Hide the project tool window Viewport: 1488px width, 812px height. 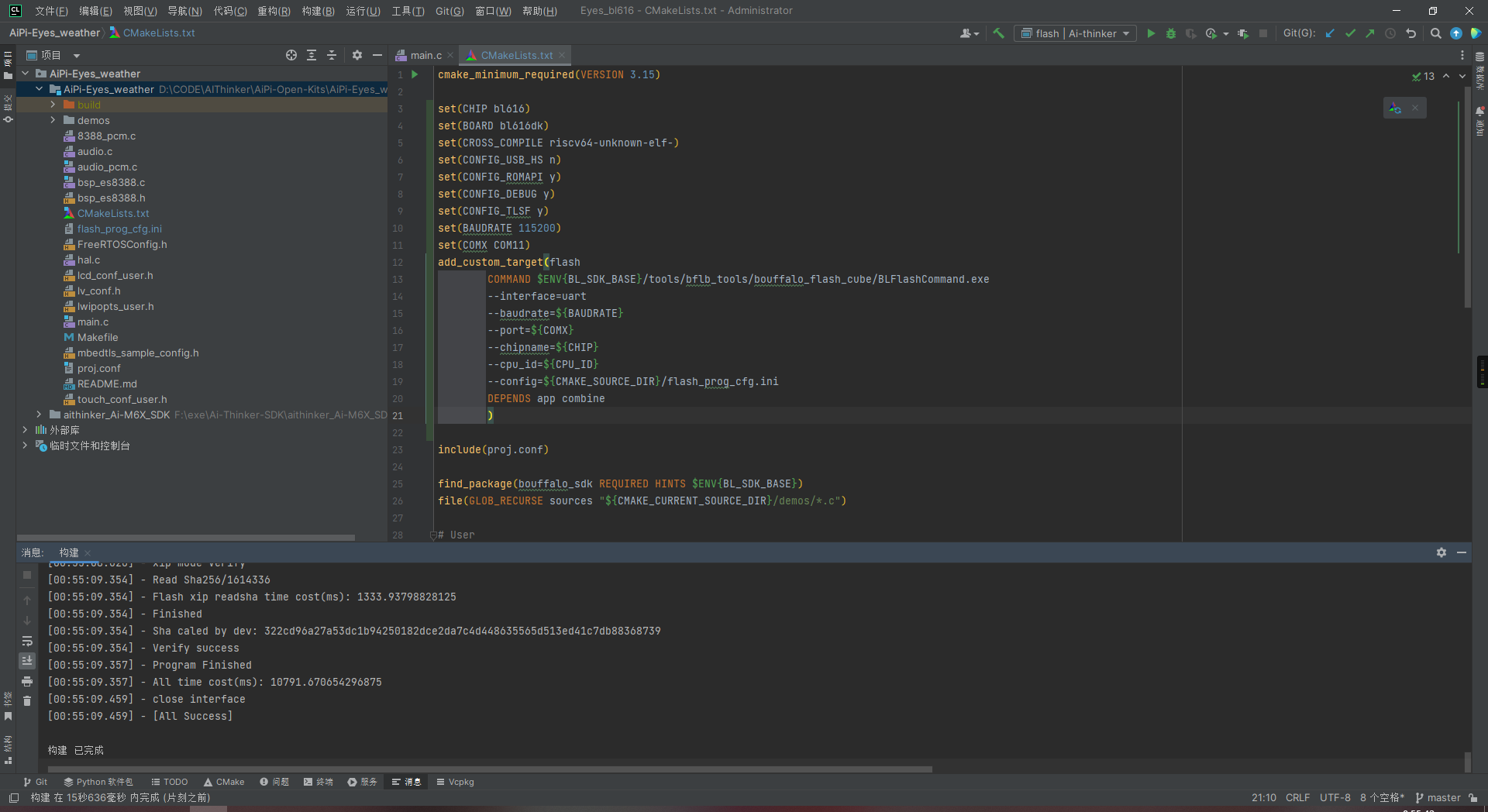click(377, 55)
